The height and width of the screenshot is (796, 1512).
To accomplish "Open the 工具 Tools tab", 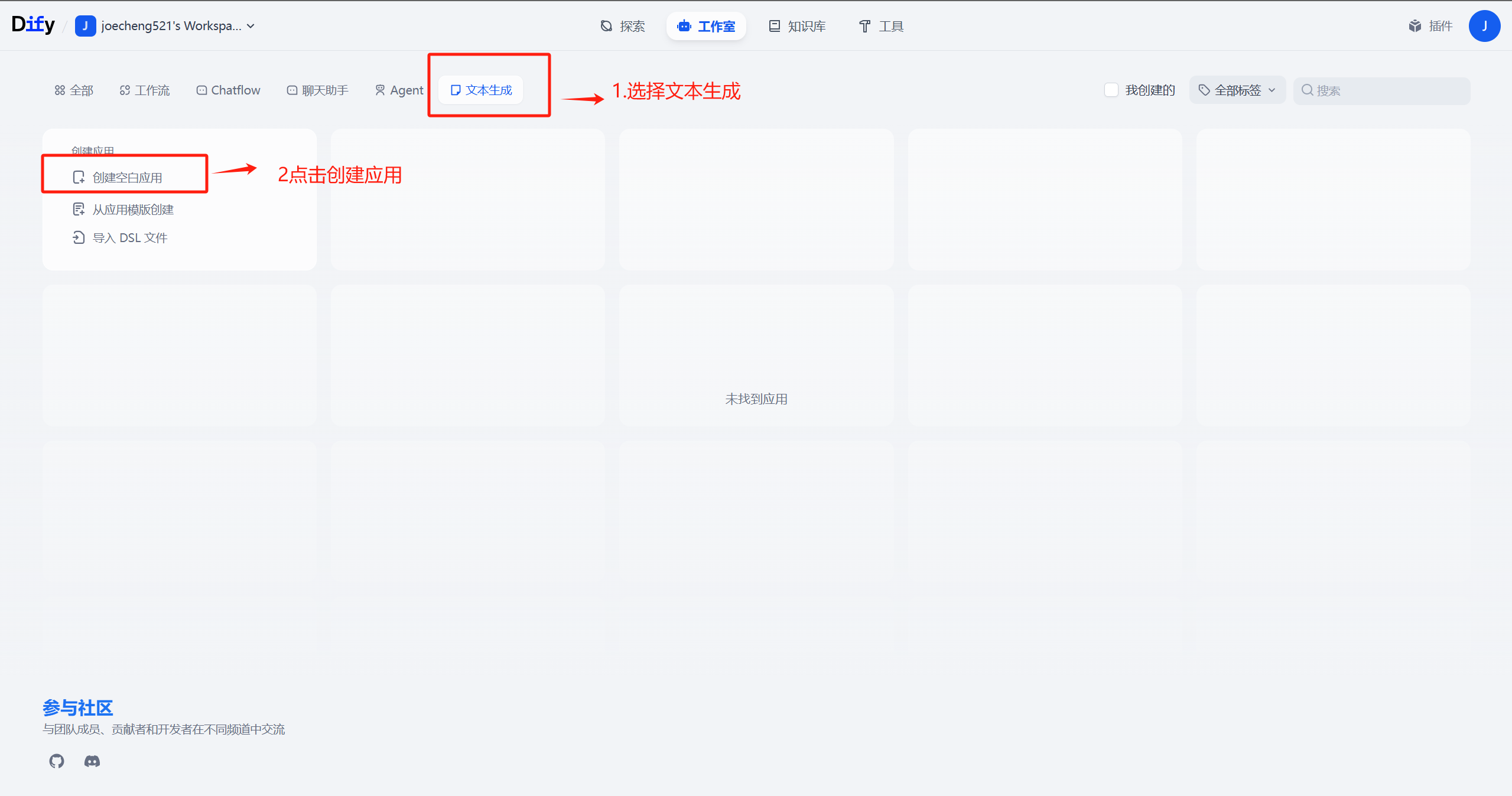I will tap(881, 26).
